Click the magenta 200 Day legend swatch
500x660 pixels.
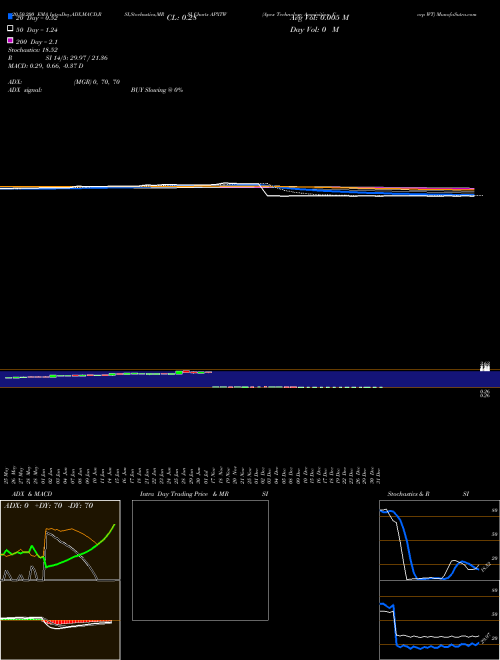(x=10, y=40)
